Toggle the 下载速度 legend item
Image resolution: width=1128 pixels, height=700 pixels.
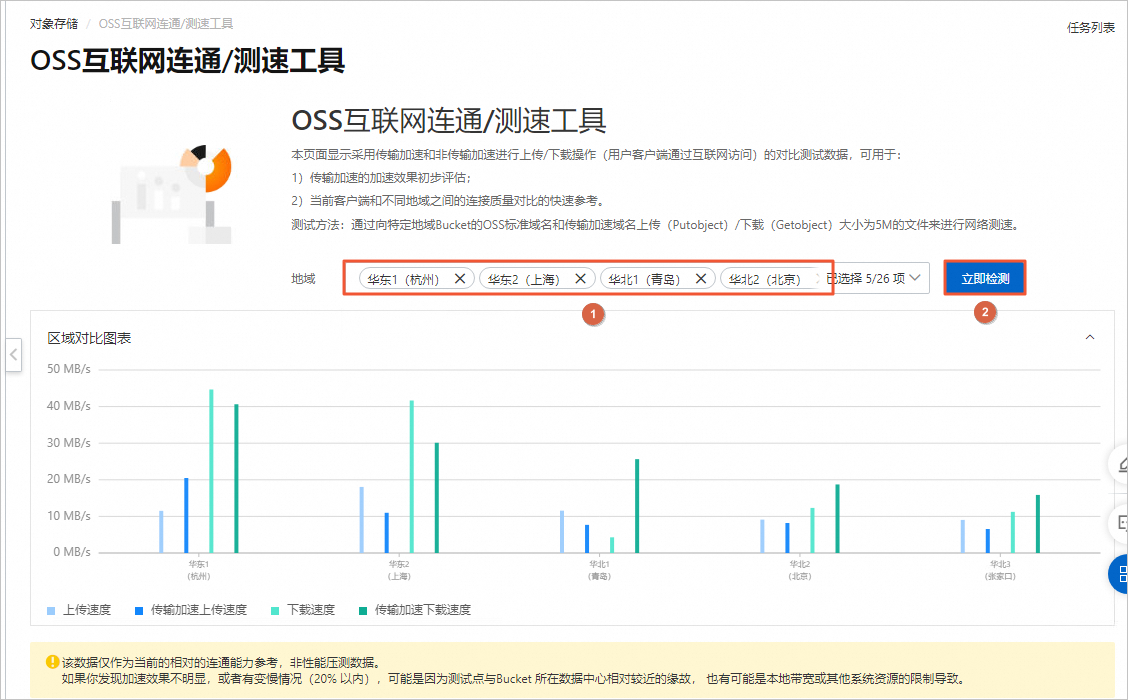(303, 610)
